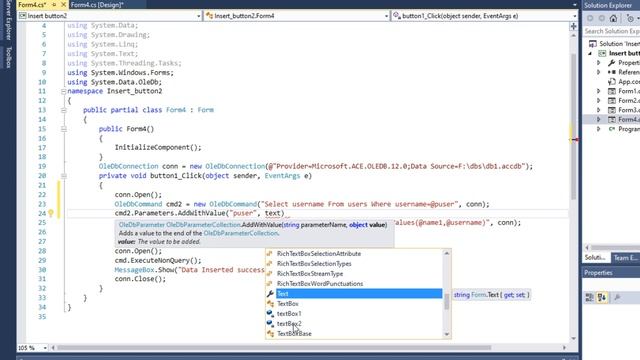Expand the Properties node in Solution Explorer
Screen dimensions: 640x360
599,63
